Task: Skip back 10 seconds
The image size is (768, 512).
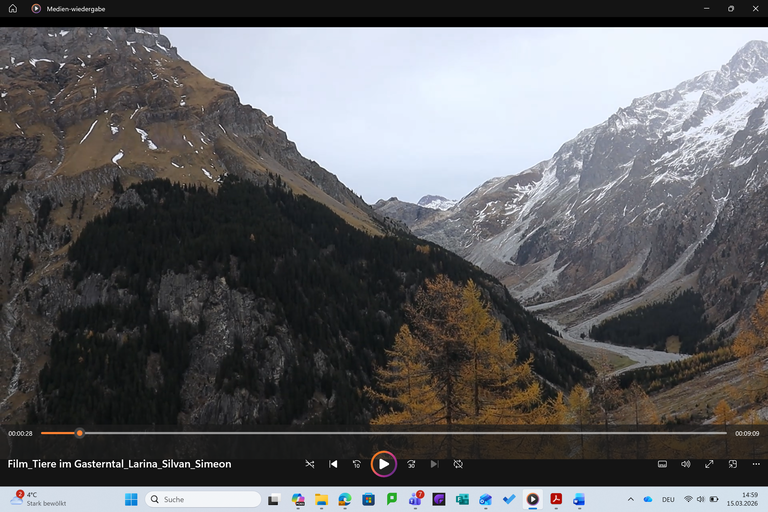Action: click(x=357, y=464)
